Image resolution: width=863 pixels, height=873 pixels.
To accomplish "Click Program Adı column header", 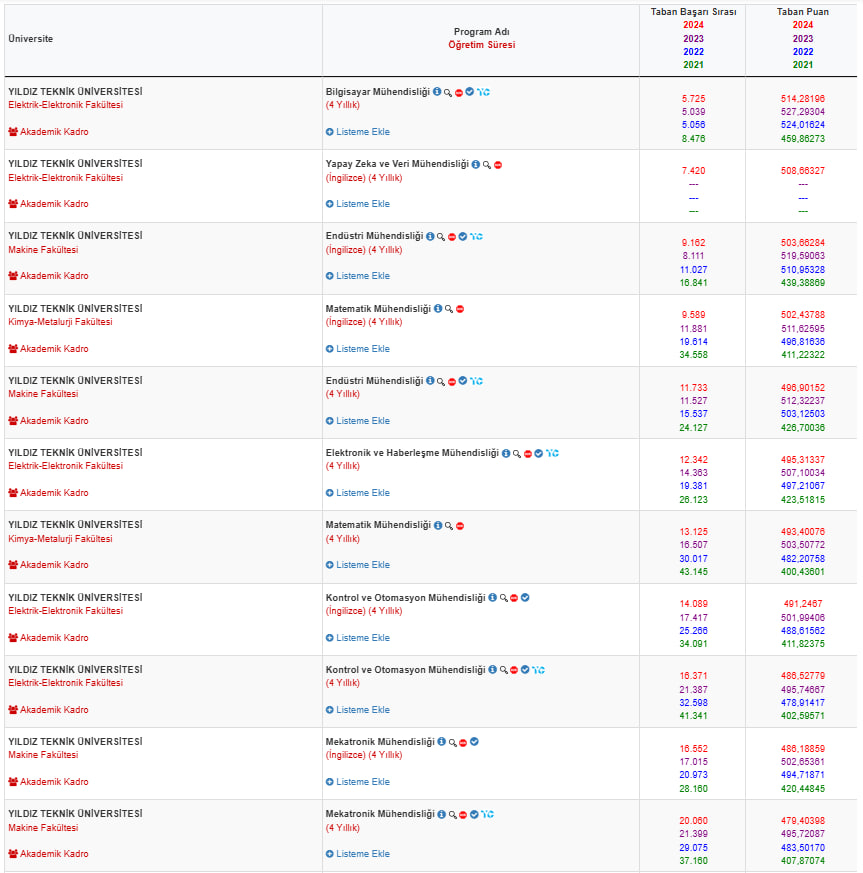I will (482, 32).
